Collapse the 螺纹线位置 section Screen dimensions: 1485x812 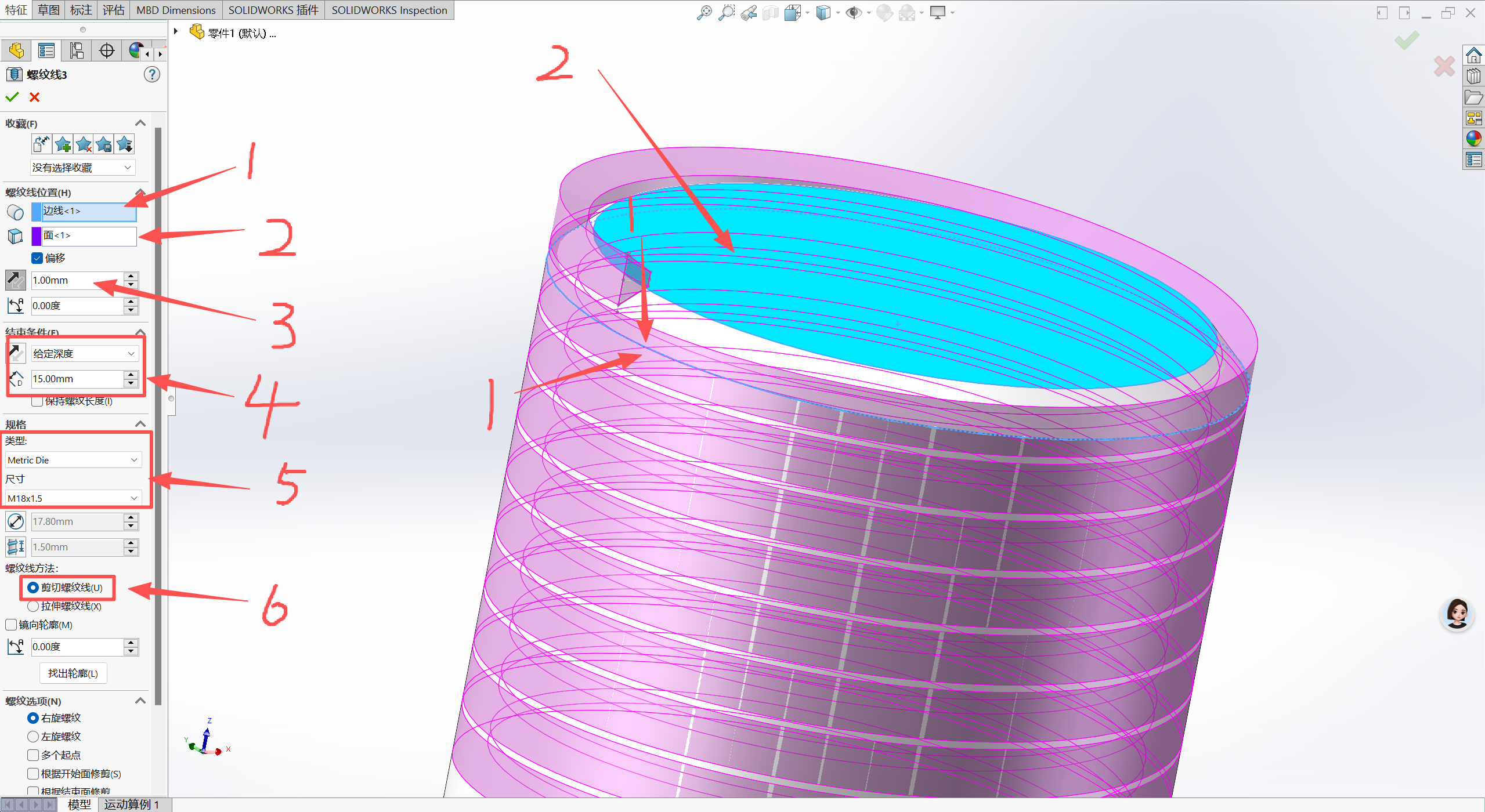(140, 191)
